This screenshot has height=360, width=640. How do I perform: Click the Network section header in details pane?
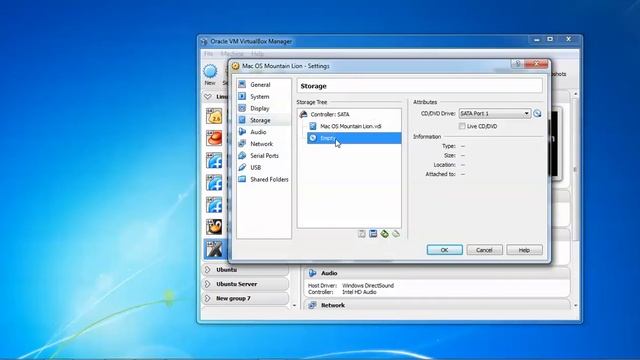pyautogui.click(x=333, y=305)
